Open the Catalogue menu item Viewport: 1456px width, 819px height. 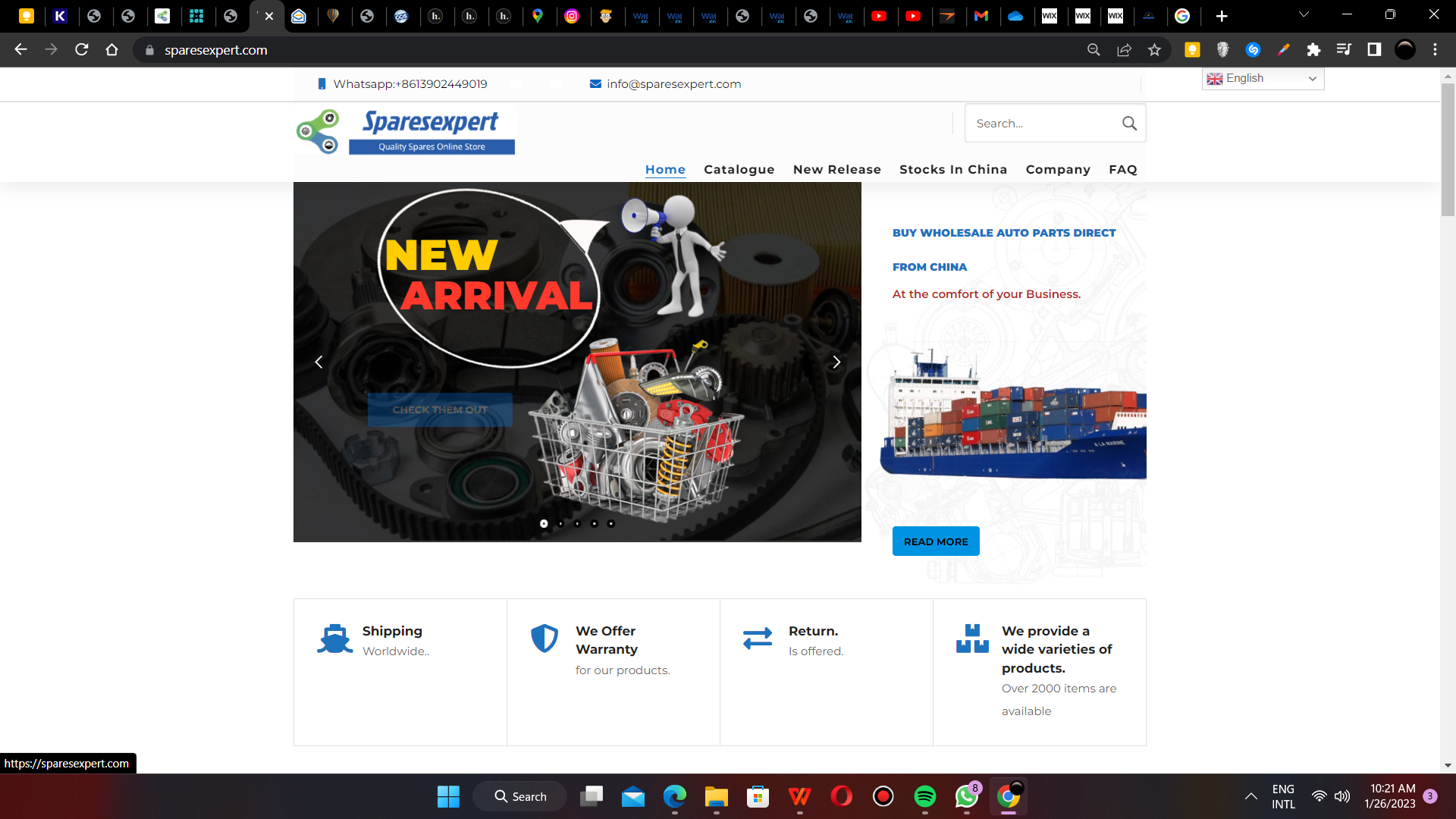point(739,170)
